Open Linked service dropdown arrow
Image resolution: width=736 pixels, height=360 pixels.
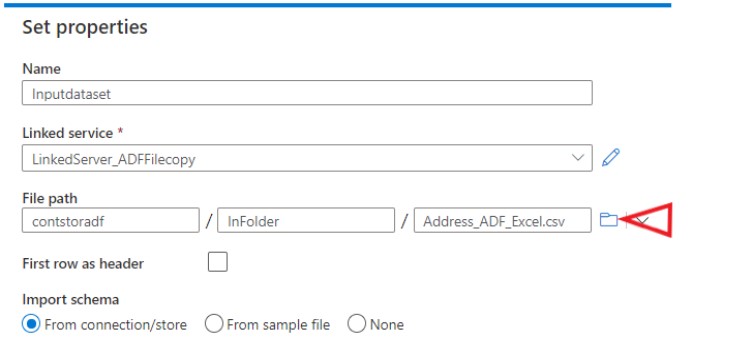click(578, 158)
